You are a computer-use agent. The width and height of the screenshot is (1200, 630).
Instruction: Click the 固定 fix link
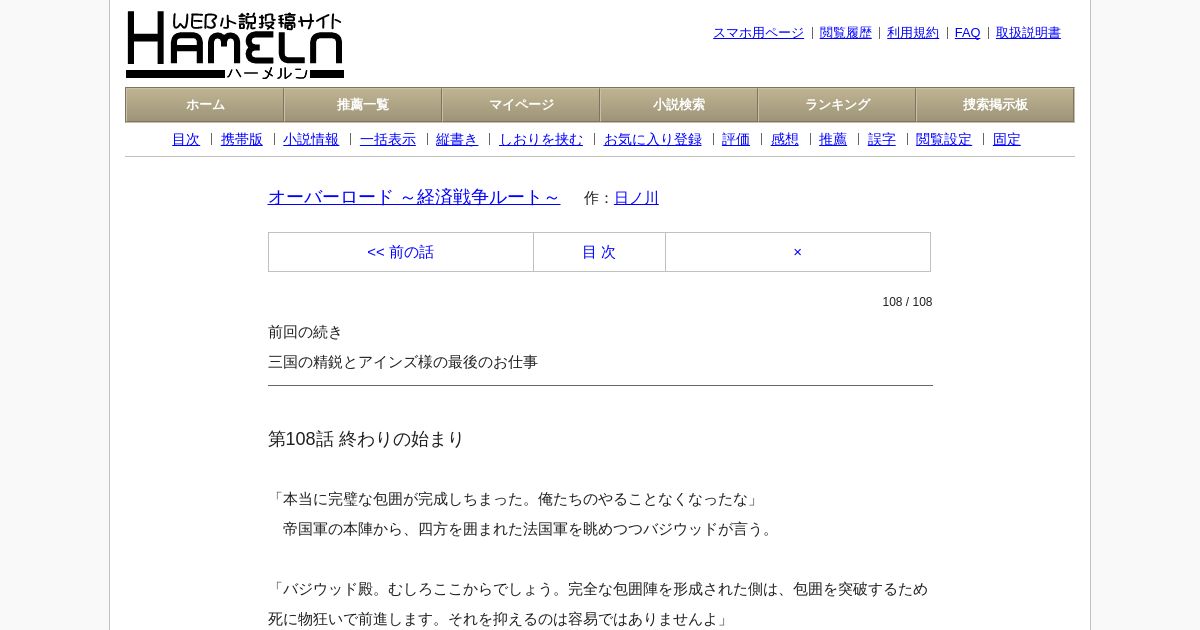pyautogui.click(x=1007, y=140)
